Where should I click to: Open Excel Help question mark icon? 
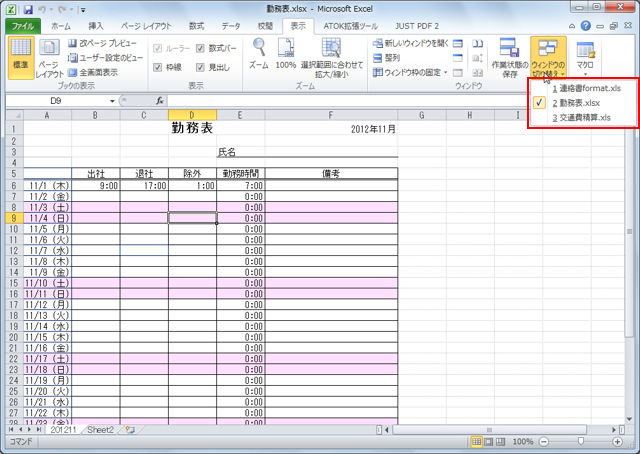tap(586, 26)
